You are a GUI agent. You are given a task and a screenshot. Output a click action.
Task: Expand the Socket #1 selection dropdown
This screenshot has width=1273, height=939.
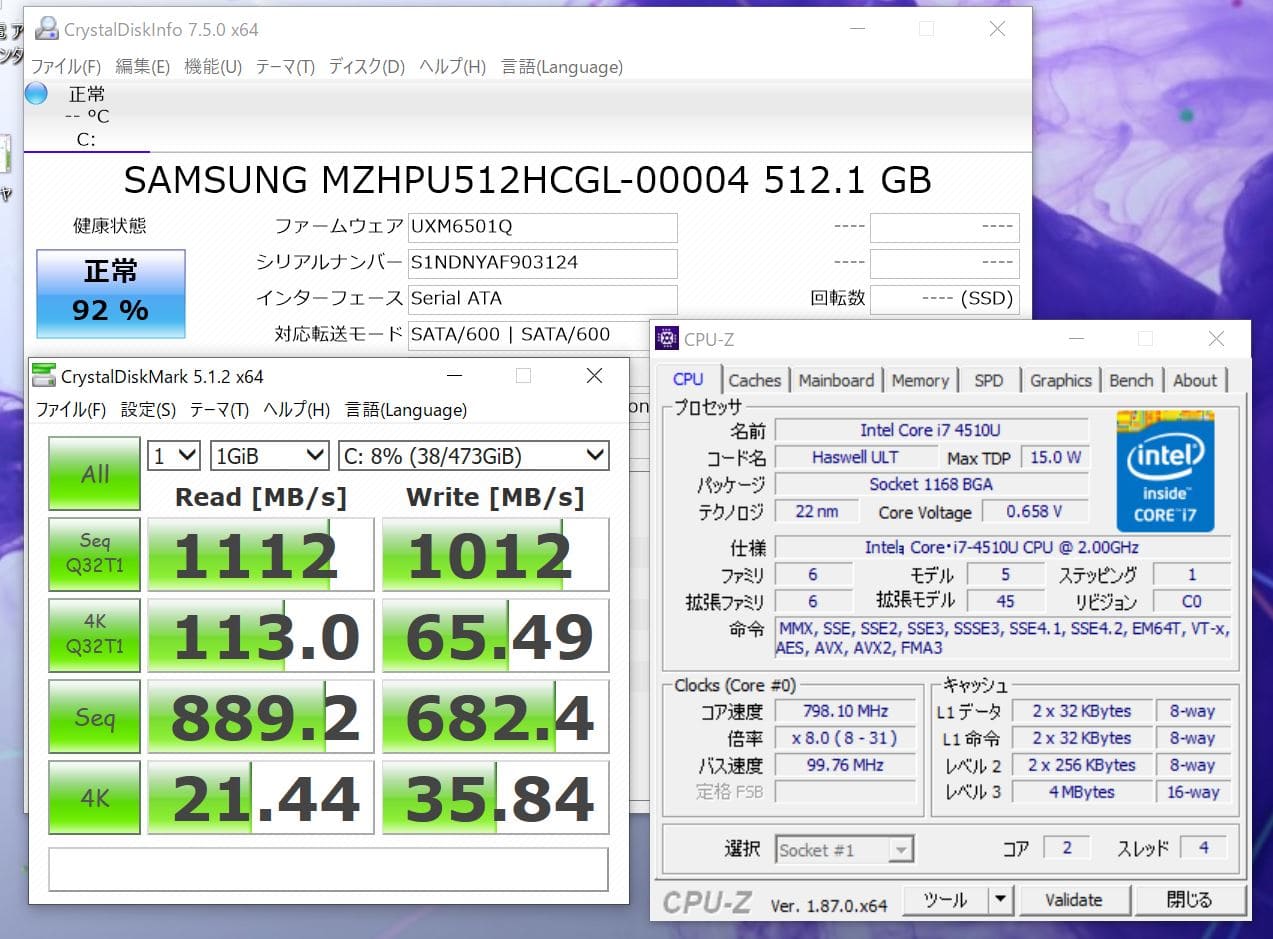(x=845, y=850)
